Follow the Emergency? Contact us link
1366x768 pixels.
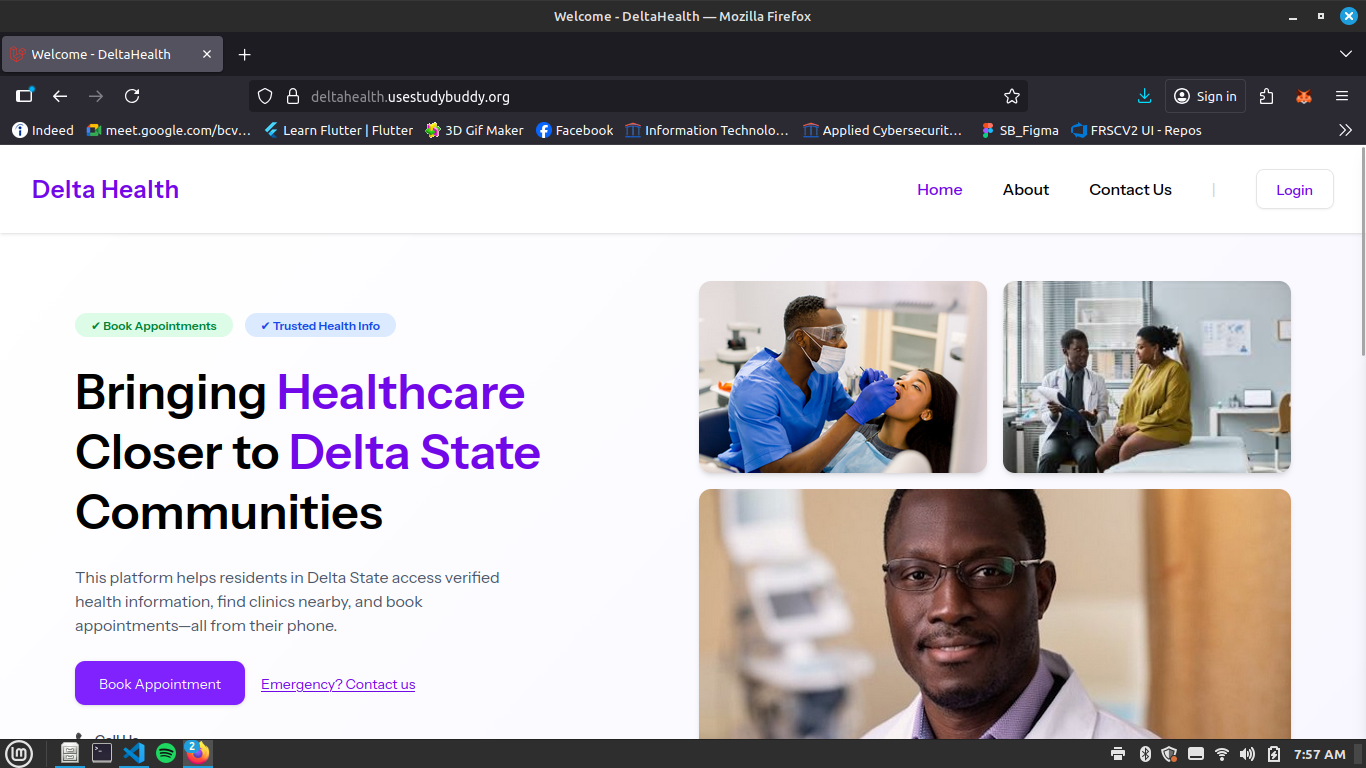click(x=338, y=684)
